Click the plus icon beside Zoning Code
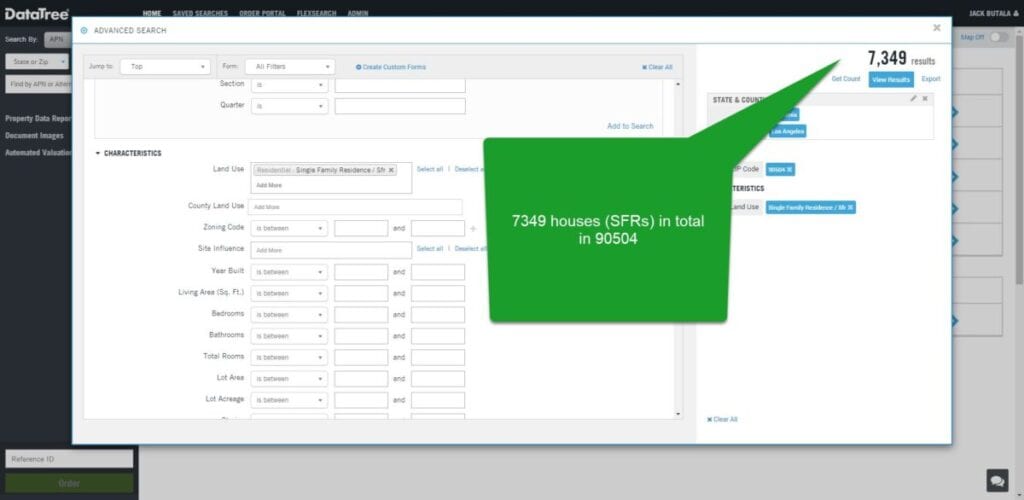1024x500 pixels. pos(473,229)
